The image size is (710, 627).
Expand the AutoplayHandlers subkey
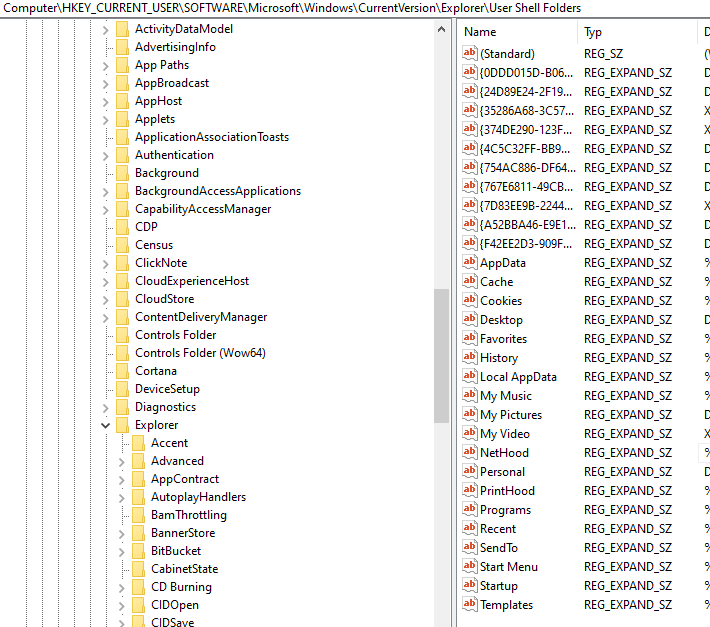click(x=122, y=498)
